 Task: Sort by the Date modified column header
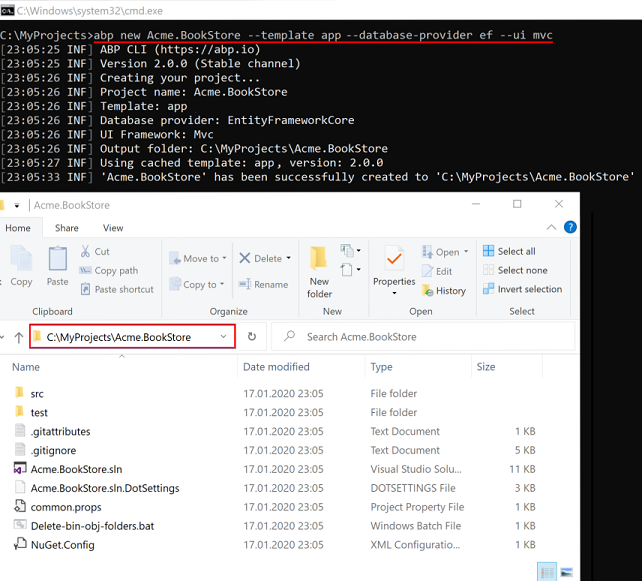tap(276, 367)
